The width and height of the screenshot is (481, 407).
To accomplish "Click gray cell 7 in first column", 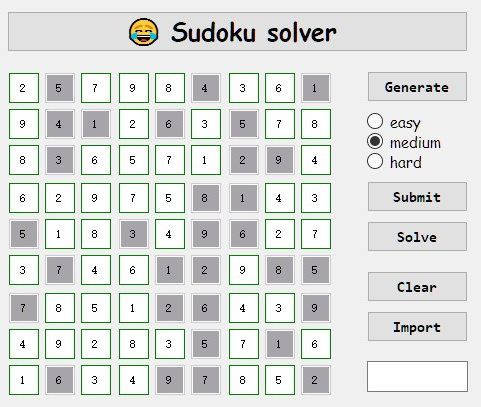I will point(24,308).
